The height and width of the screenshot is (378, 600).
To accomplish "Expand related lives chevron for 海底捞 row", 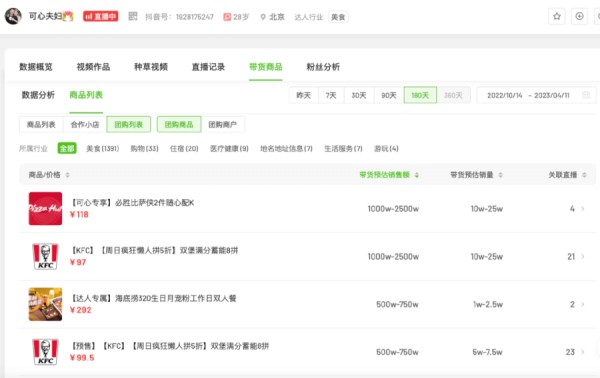I will (x=583, y=304).
